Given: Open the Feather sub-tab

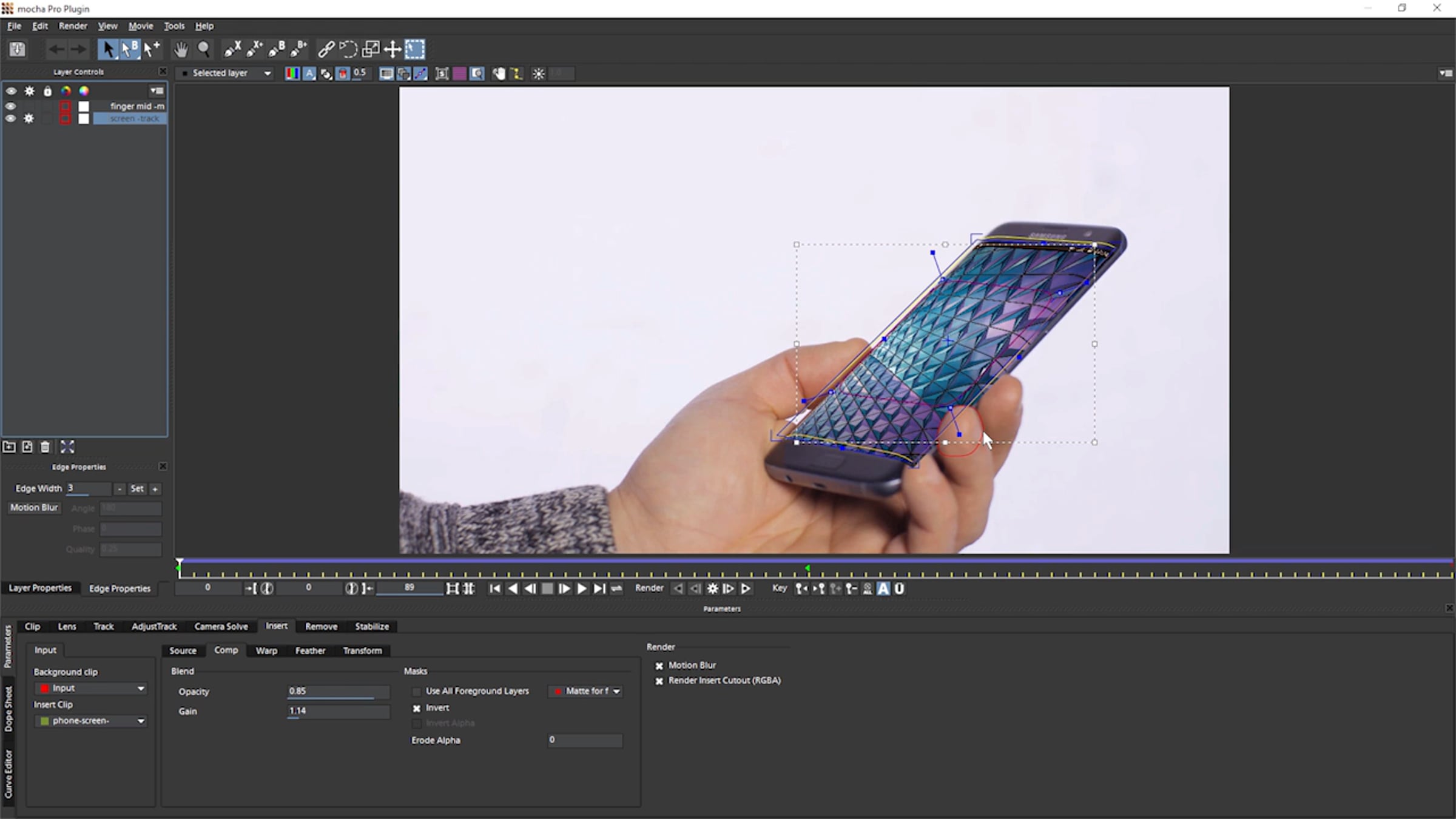Looking at the screenshot, I should 310,651.
